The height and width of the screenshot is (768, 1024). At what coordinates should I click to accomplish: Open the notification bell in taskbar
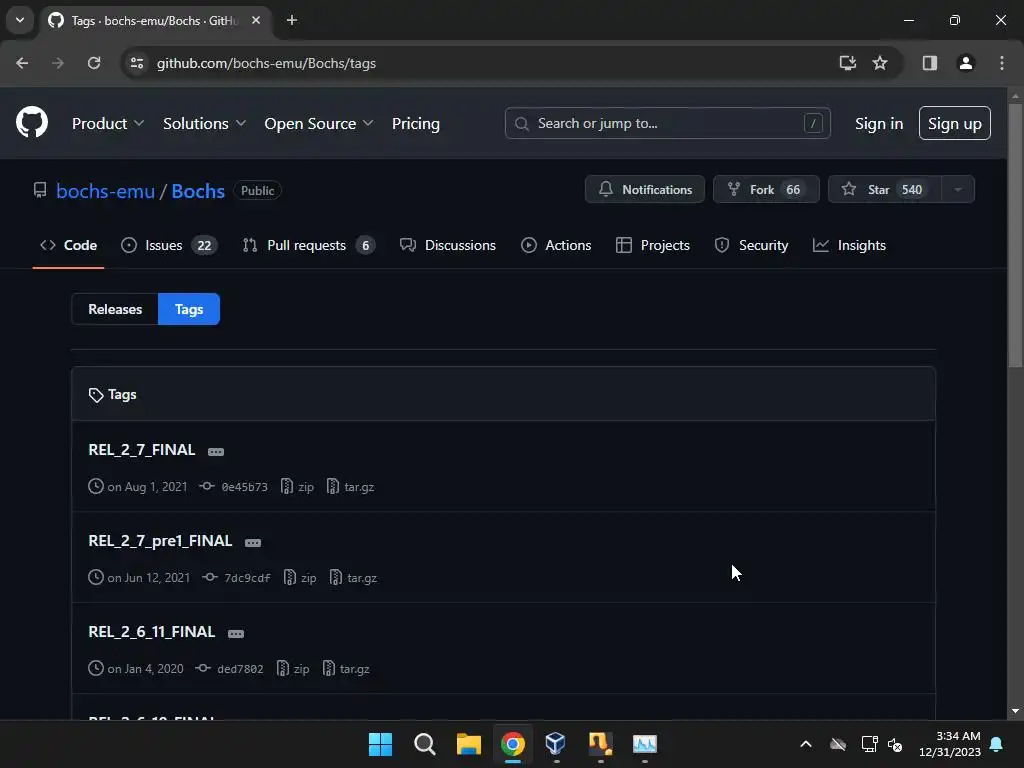click(996, 744)
